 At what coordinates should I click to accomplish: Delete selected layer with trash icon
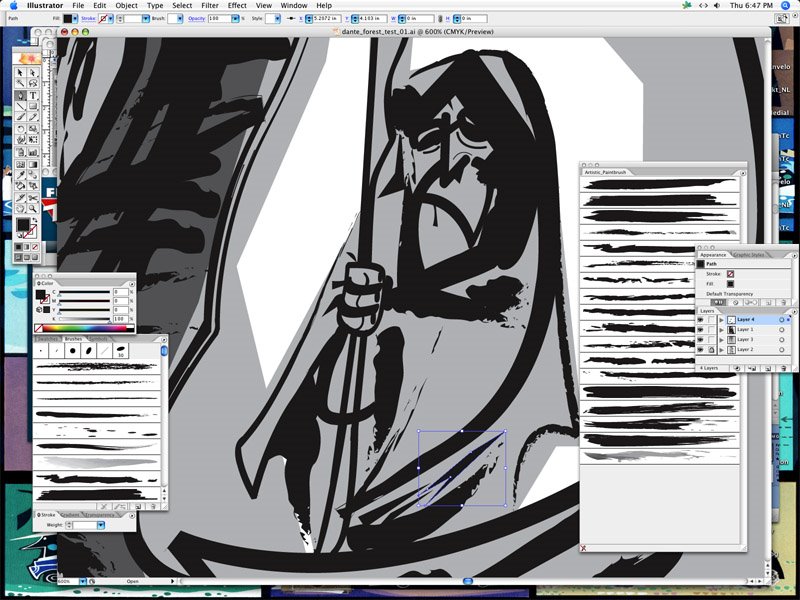pos(784,368)
